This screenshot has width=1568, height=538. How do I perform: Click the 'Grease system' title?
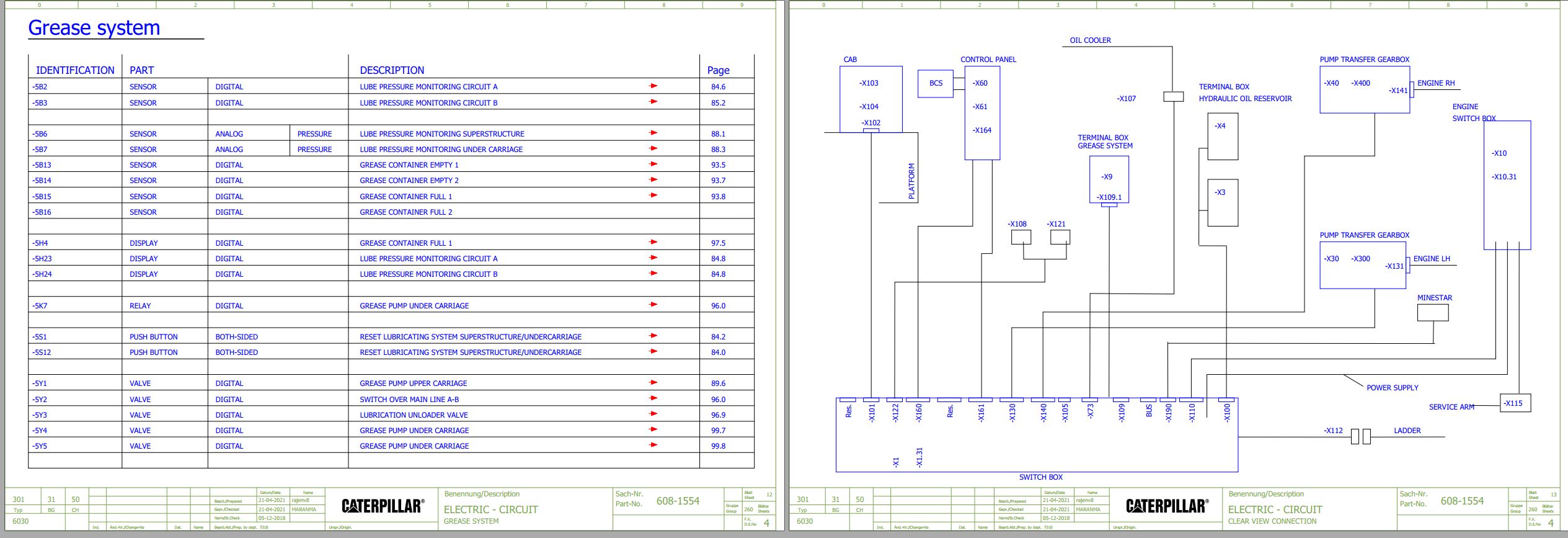pos(94,28)
